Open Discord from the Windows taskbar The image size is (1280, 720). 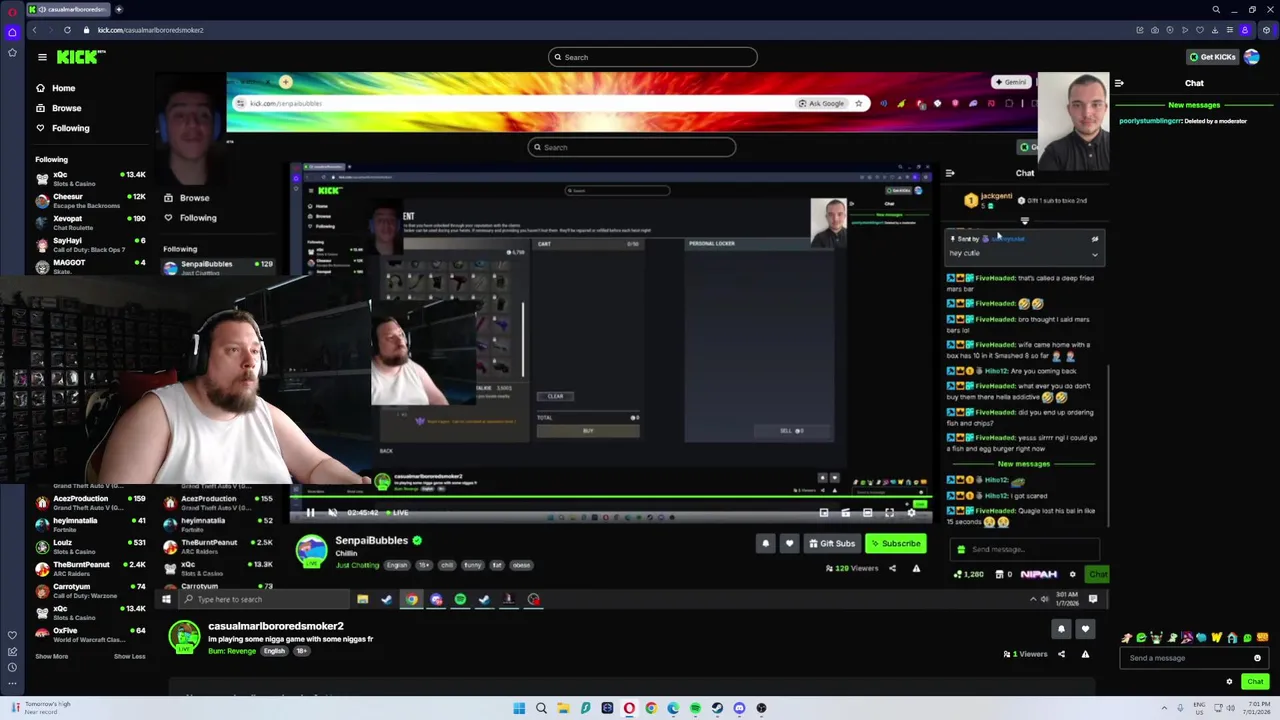point(739,708)
